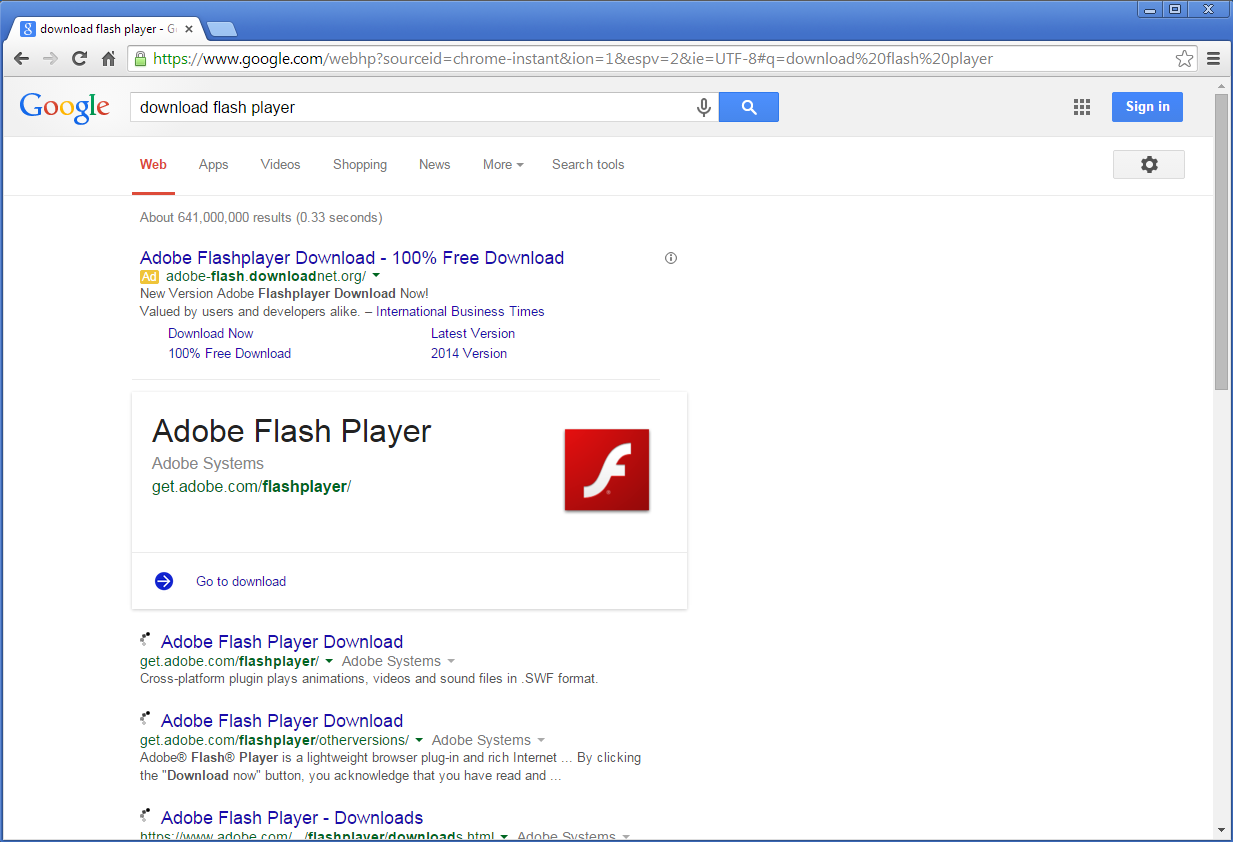Click the 100% Free Download sitelink
Viewport: 1233px width, 842px height.
coord(229,354)
